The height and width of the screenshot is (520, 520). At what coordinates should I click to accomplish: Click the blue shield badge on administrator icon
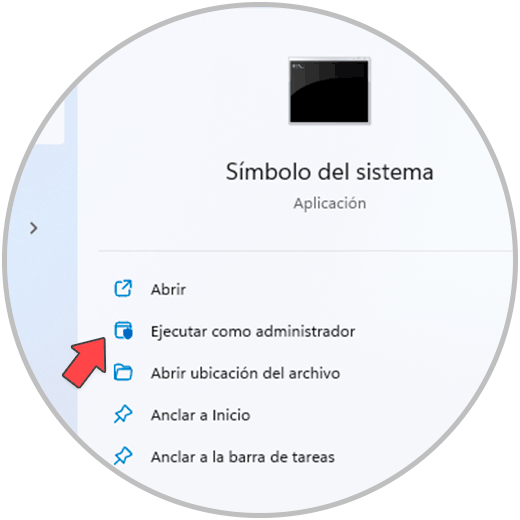coord(128,334)
